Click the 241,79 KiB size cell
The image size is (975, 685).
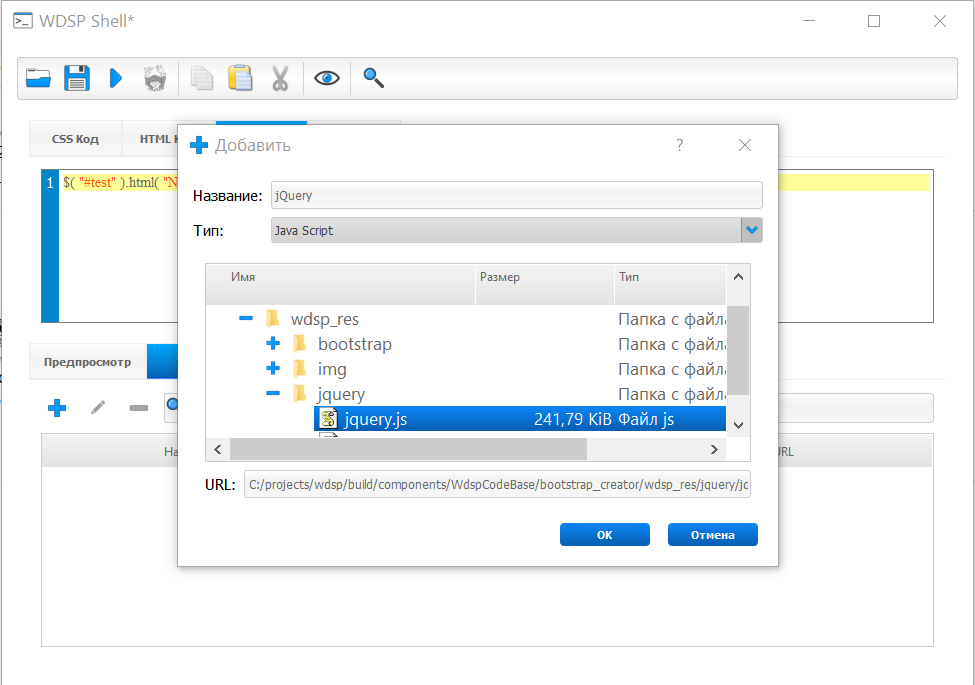573,419
